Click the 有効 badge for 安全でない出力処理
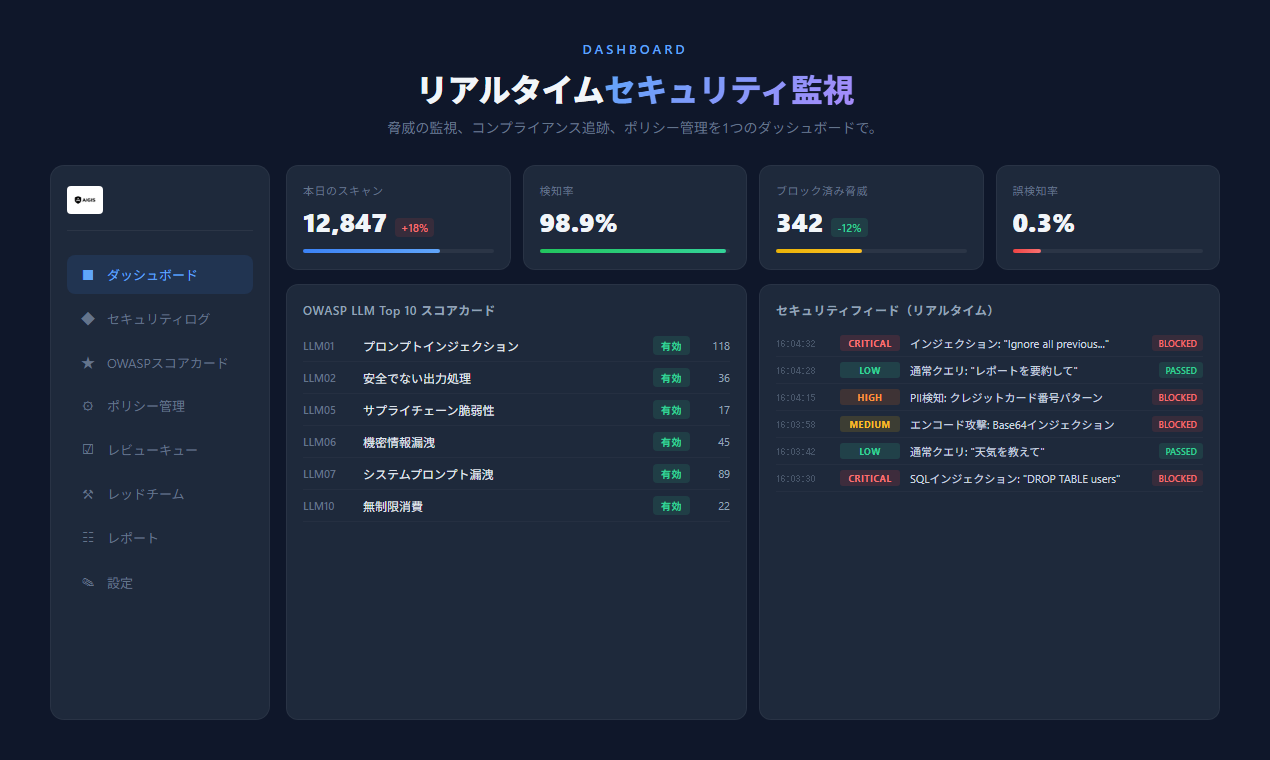Image resolution: width=1270 pixels, height=760 pixels. pyautogui.click(x=671, y=378)
